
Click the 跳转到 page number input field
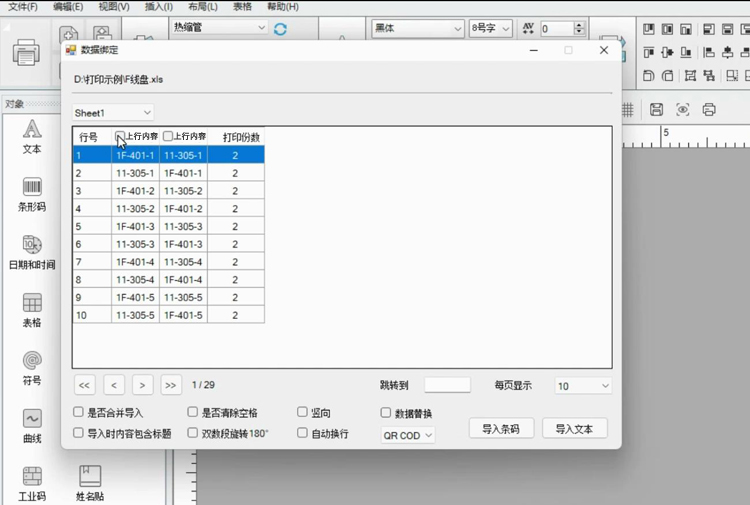(x=447, y=385)
